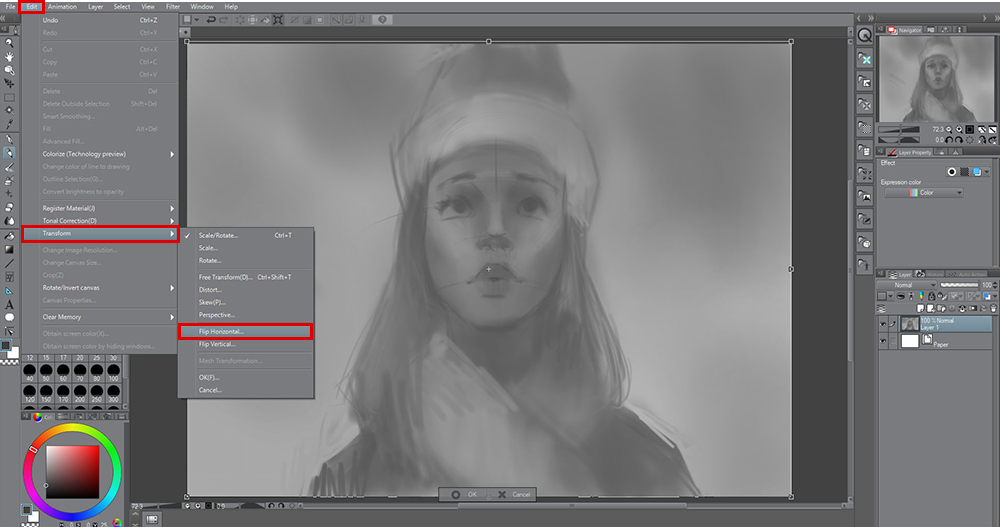Select the Gradient tool

[x=9, y=249]
